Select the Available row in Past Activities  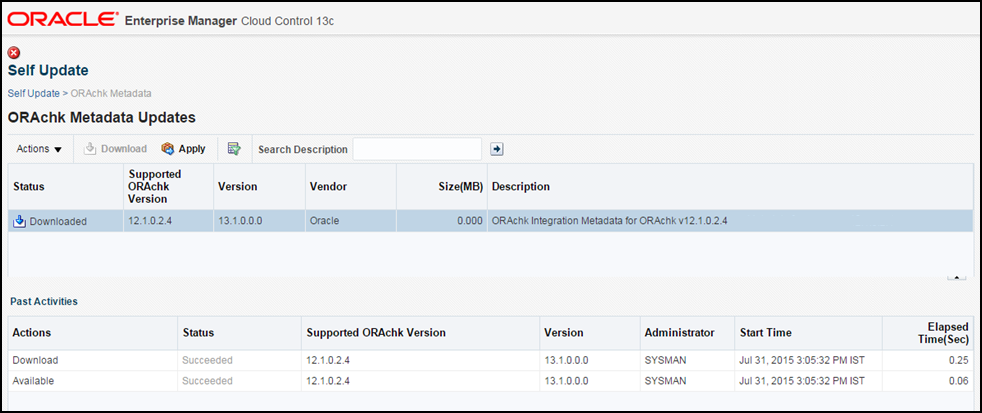(x=490, y=381)
